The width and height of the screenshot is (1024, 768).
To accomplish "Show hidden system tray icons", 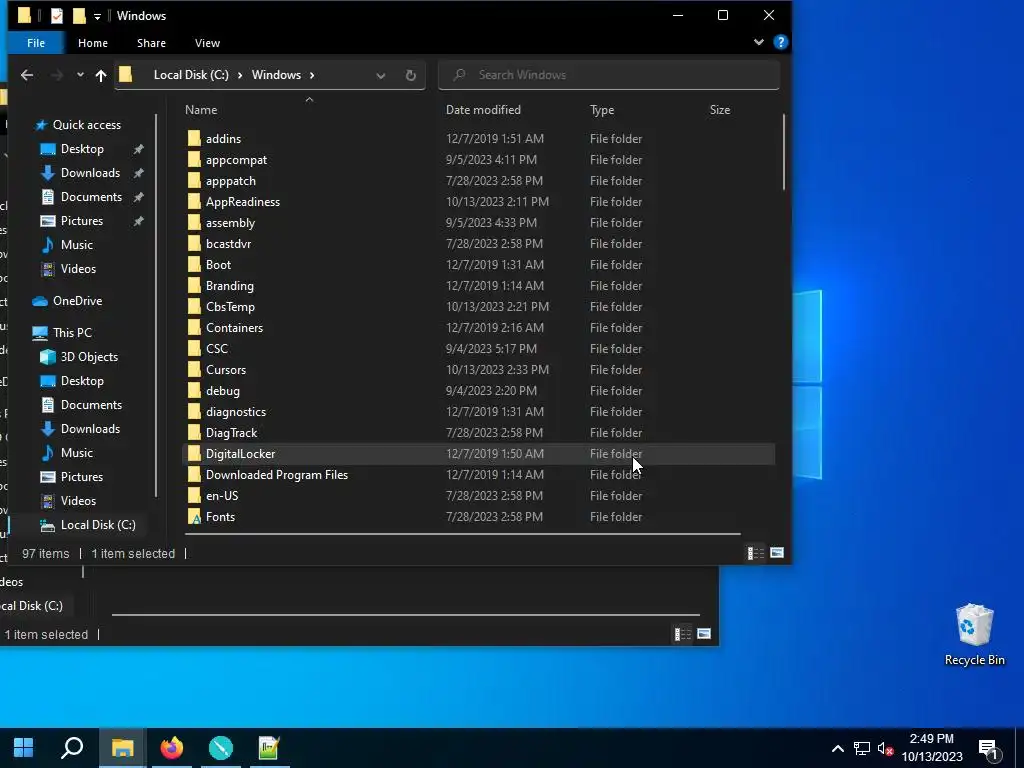I will [837, 748].
